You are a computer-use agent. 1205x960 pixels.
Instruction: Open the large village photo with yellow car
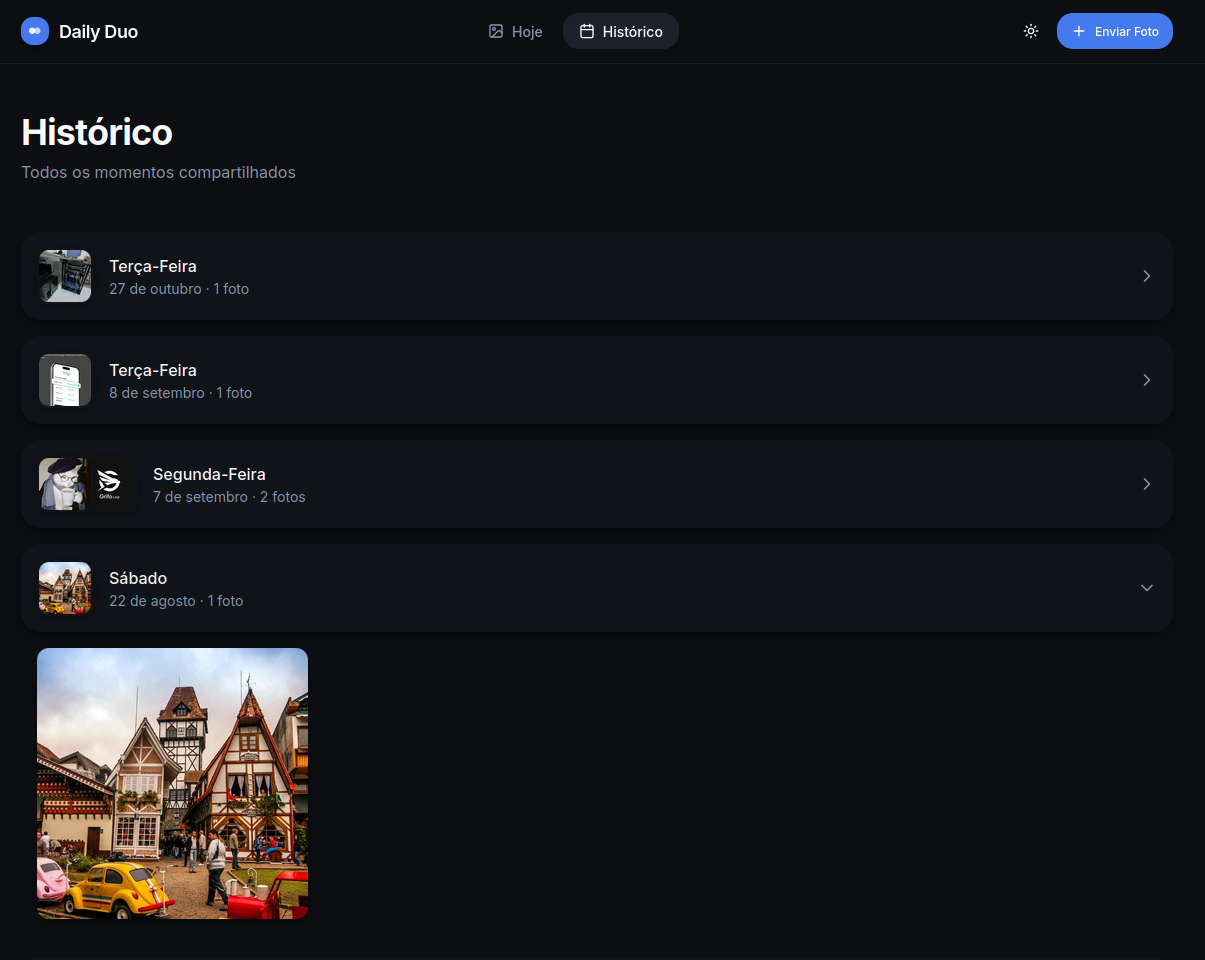point(172,783)
